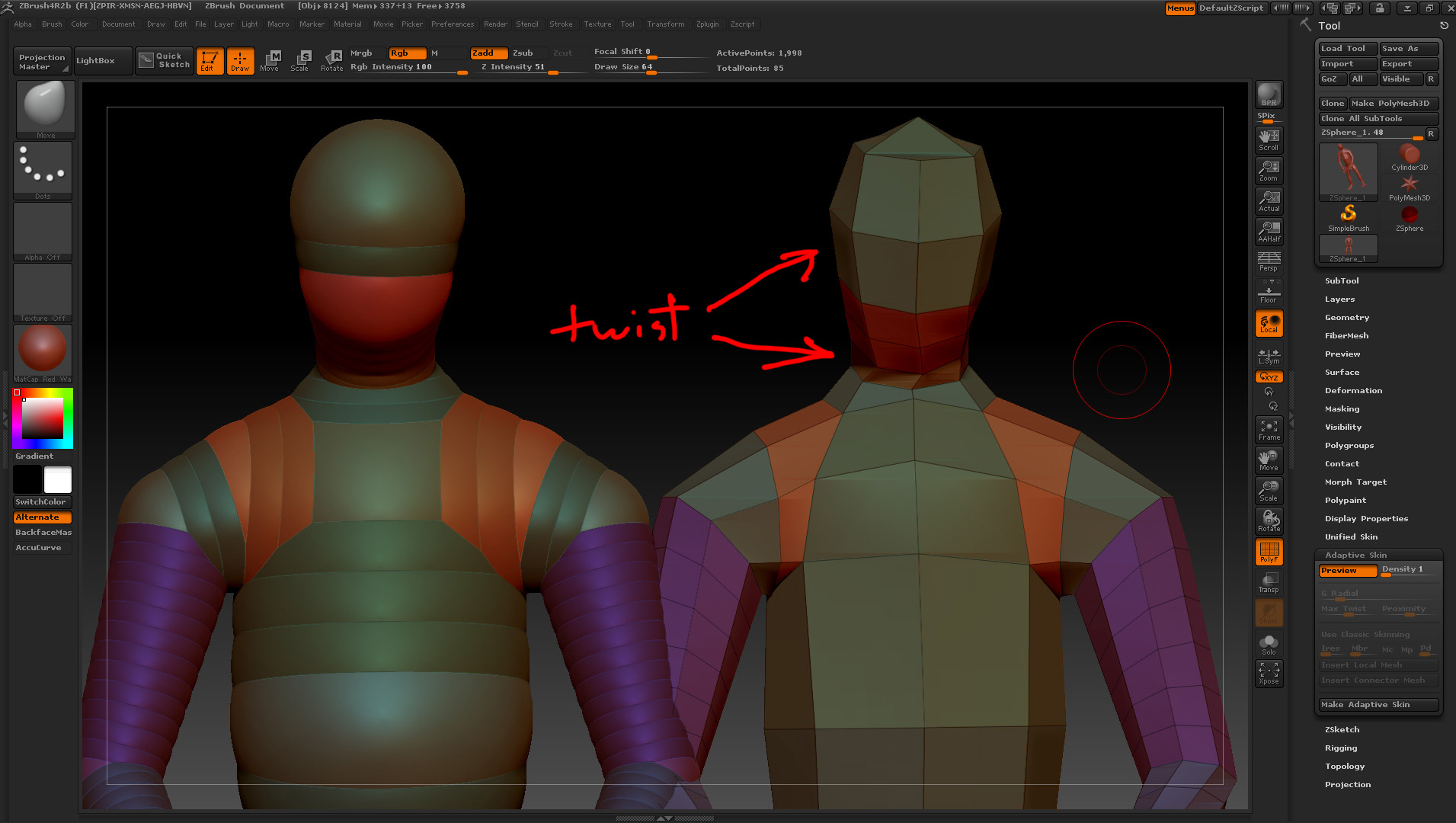
Task: Click the Frame view icon
Action: (1269, 431)
